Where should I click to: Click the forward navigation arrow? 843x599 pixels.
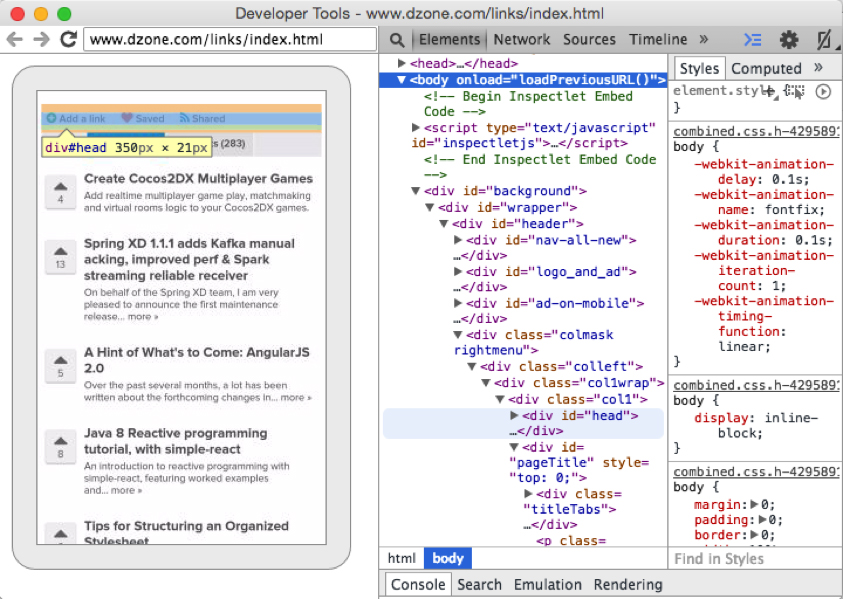tap(41, 40)
